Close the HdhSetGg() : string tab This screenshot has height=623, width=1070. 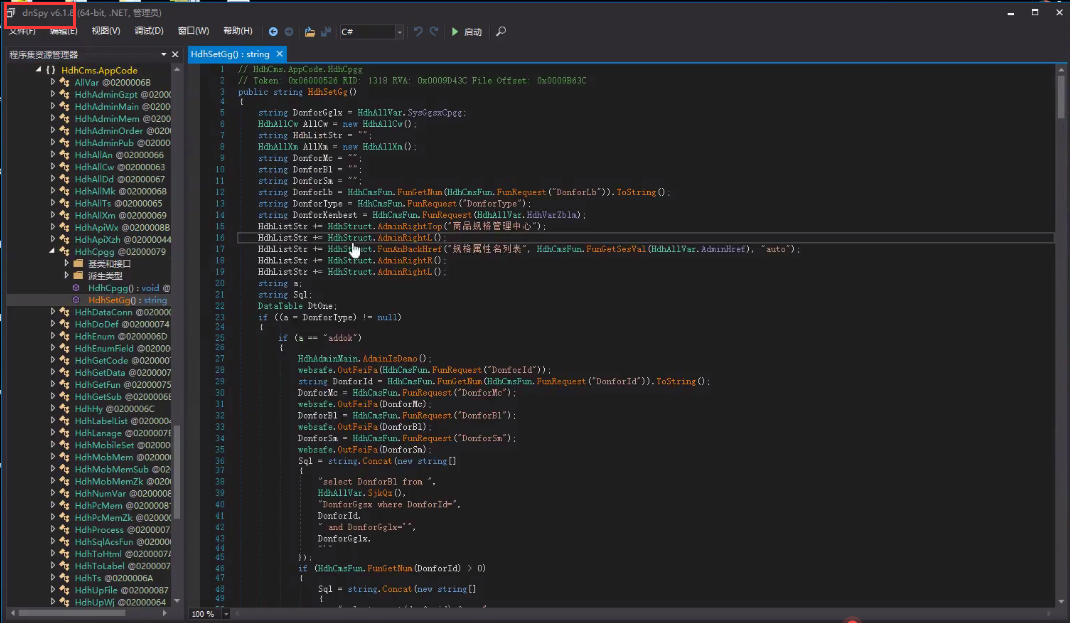[280, 54]
